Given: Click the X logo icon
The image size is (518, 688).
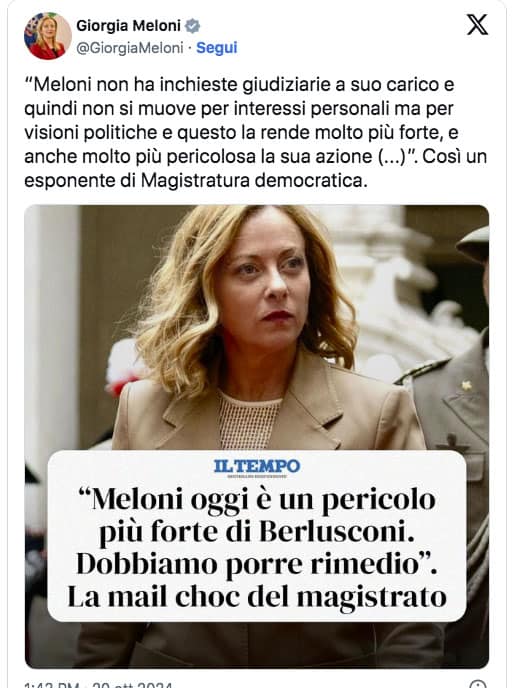Looking at the screenshot, I should [477, 25].
